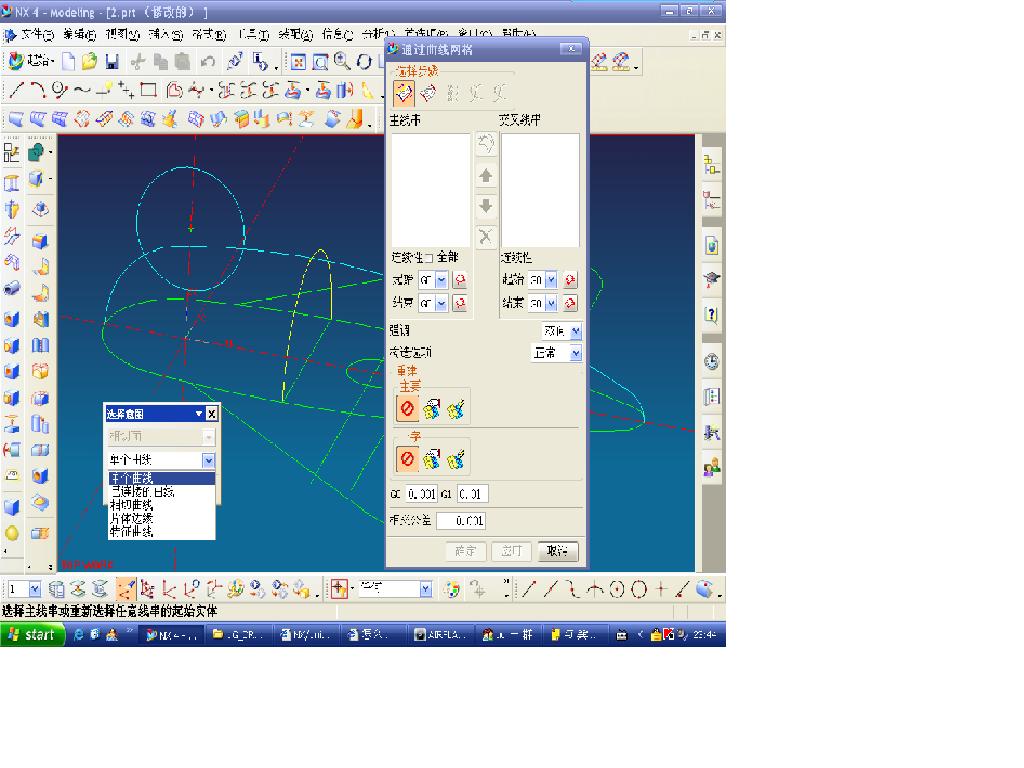Select the Rotate view icon

(364, 62)
